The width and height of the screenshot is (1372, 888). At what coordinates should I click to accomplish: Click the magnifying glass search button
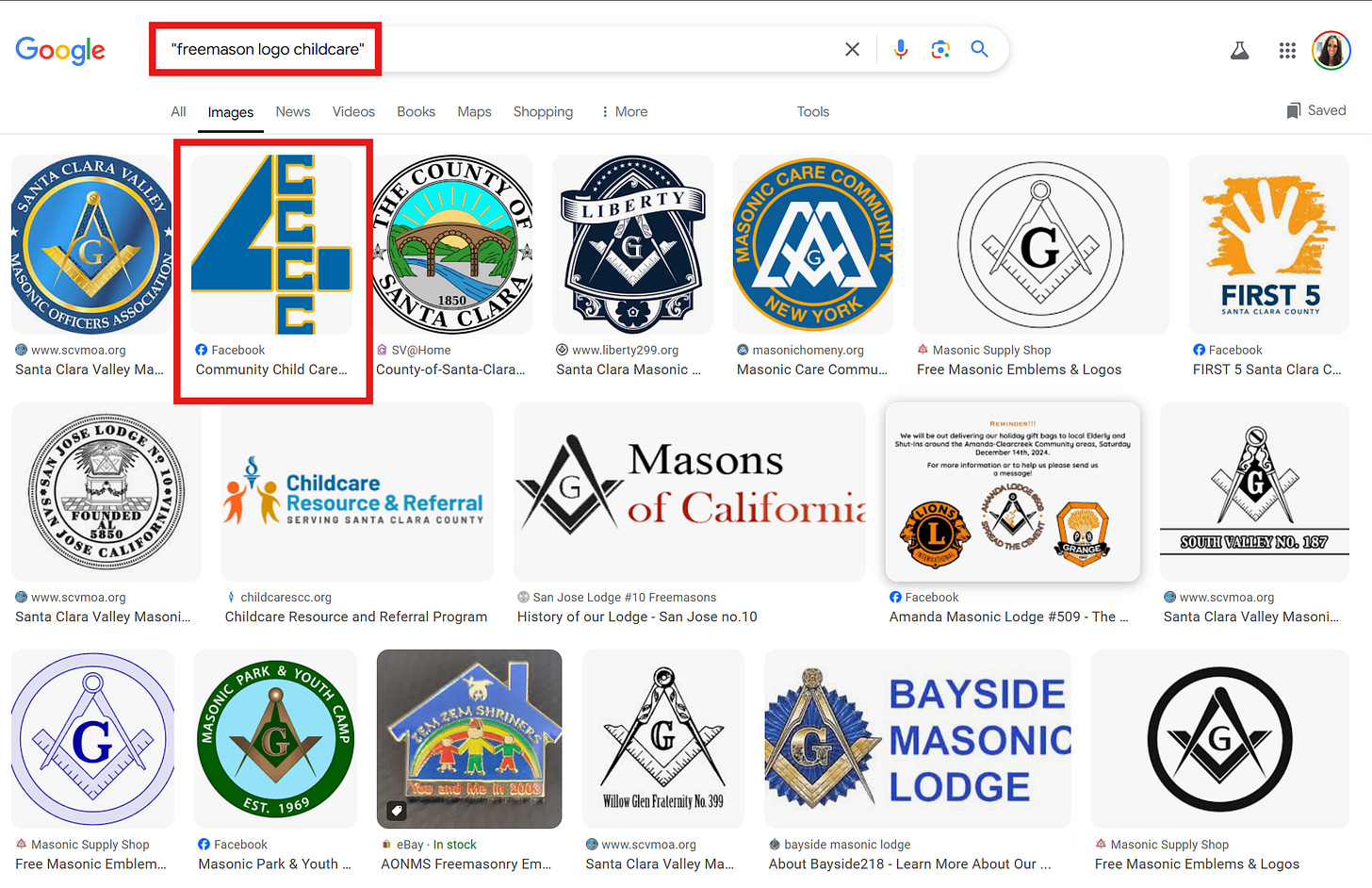click(980, 49)
